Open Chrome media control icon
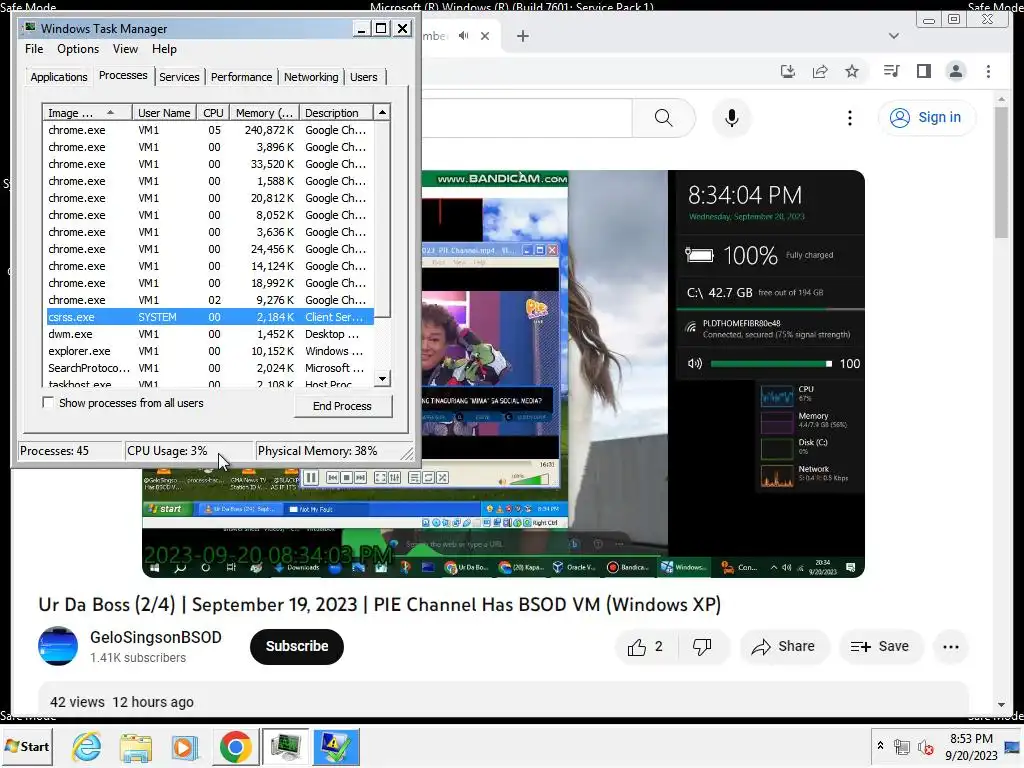This screenshot has height=768, width=1024. (x=891, y=71)
